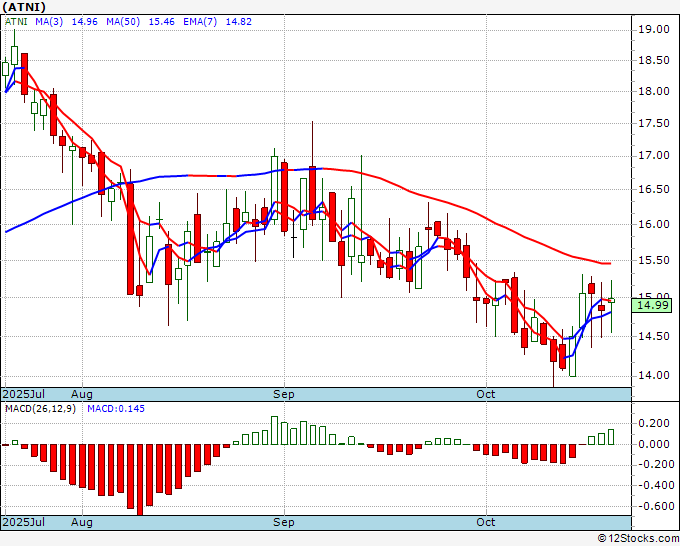This screenshot has height=546, width=680.
Task: Click the 17.00 price axis label
Action: click(x=654, y=156)
